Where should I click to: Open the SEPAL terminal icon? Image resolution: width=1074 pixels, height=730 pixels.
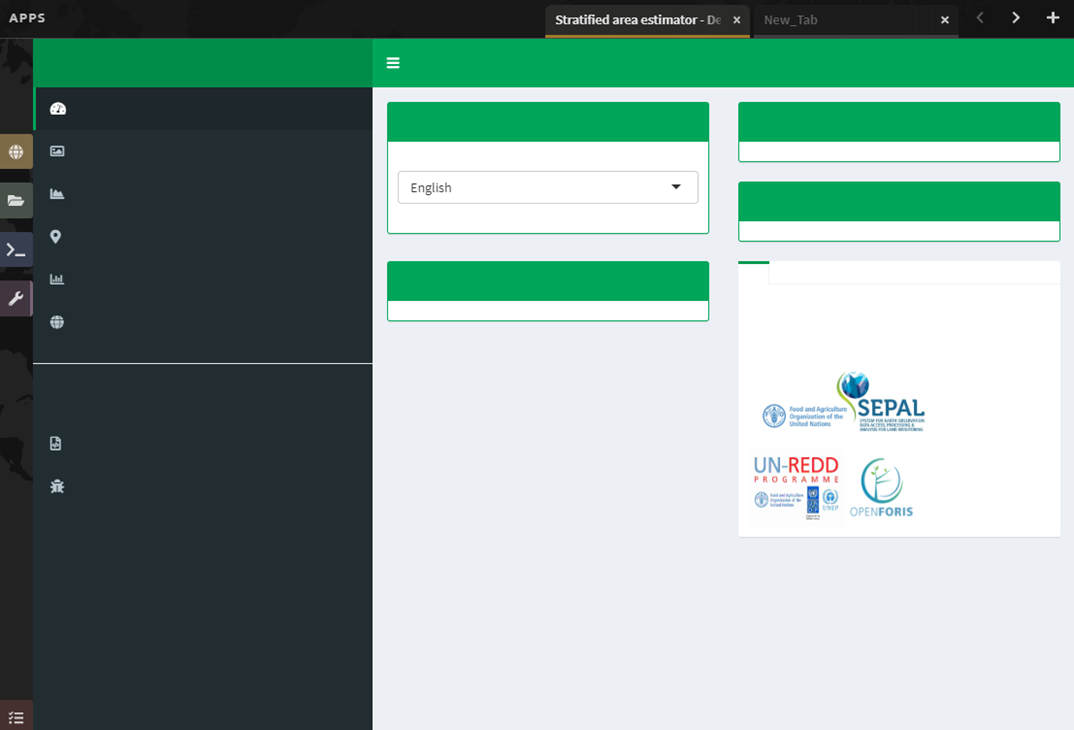click(16, 250)
